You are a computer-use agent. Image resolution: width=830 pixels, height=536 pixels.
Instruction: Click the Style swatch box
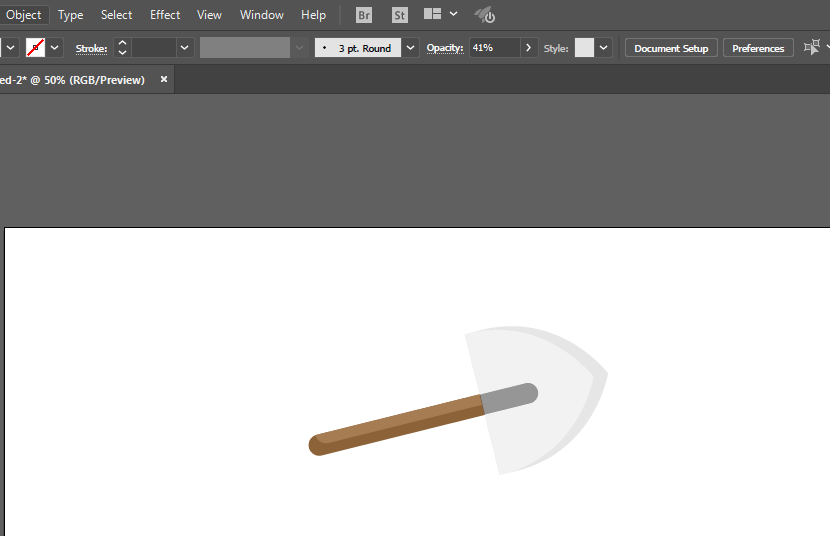coord(584,48)
